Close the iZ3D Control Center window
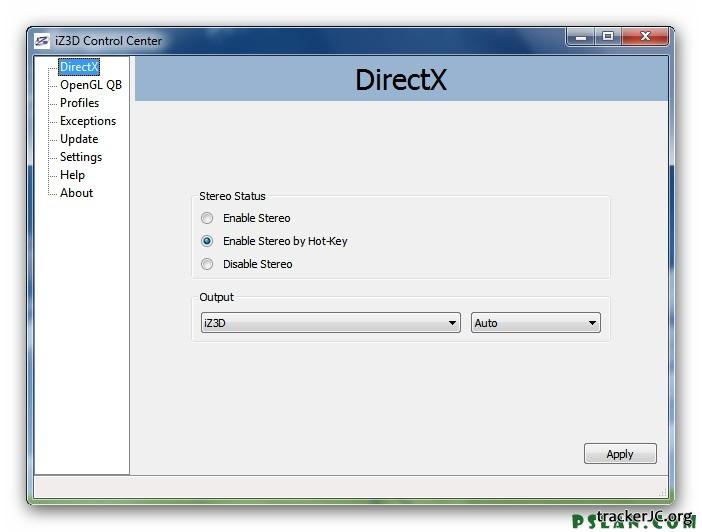 [x=646, y=37]
